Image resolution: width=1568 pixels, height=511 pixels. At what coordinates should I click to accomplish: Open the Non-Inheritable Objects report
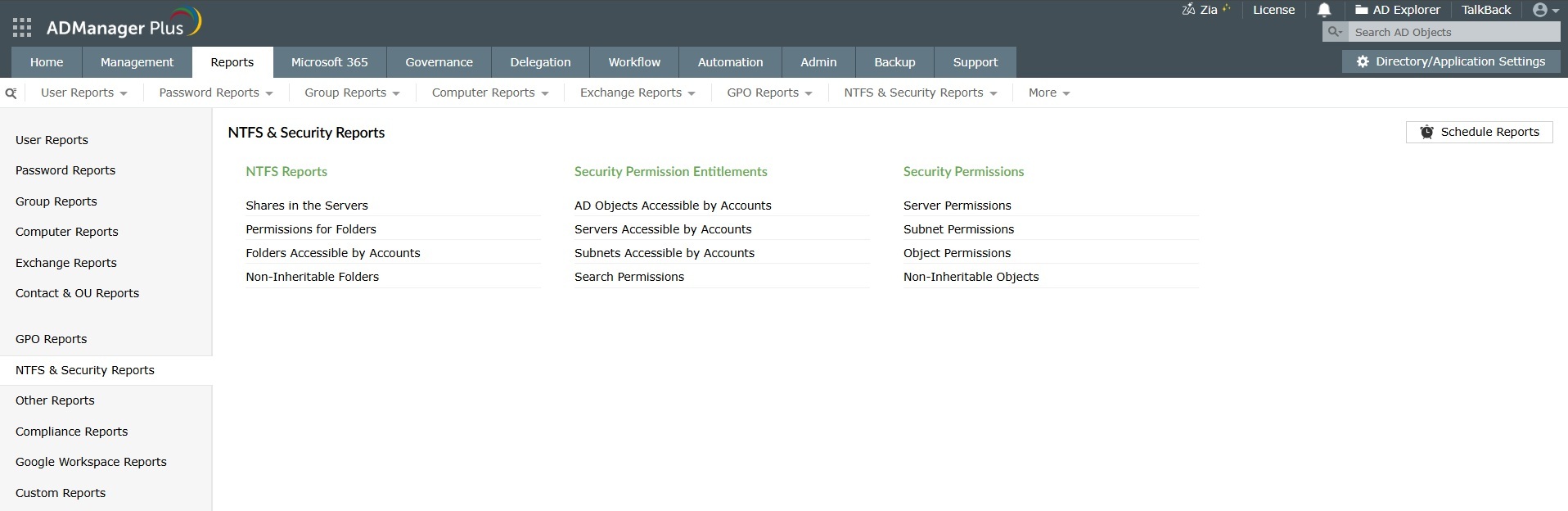coord(971,277)
